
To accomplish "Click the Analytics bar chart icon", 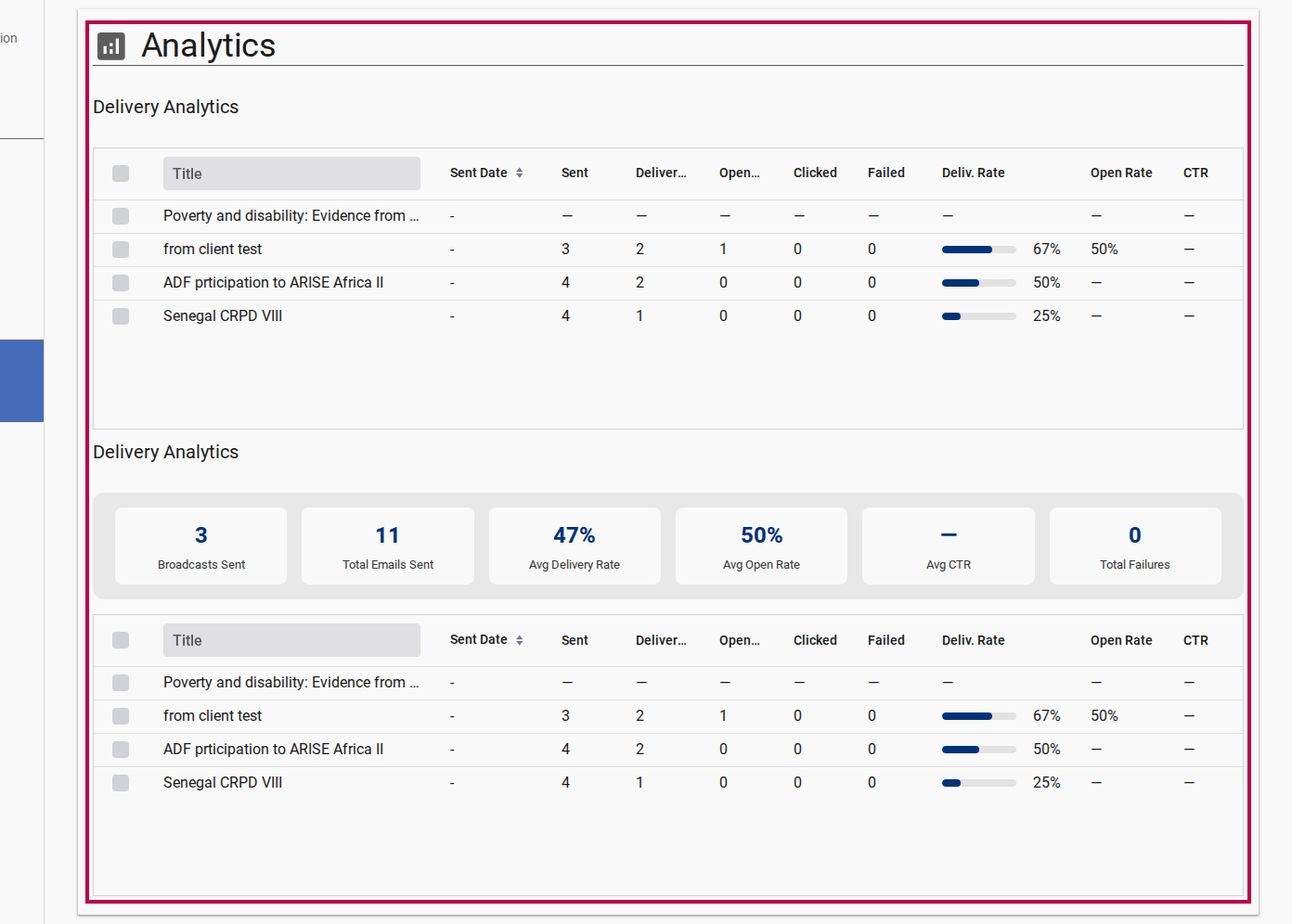I will click(x=111, y=46).
